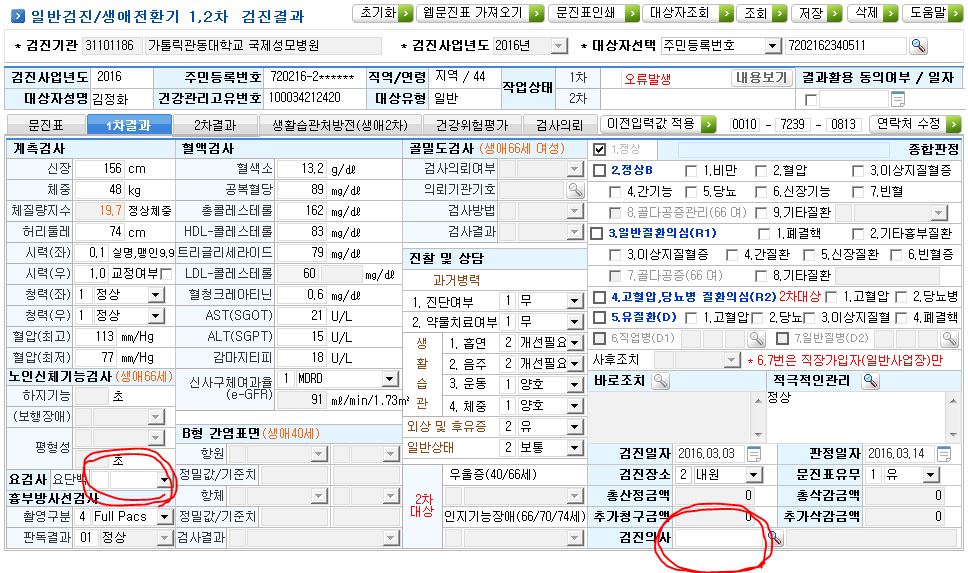968x573 pixels.
Task: Open the 검진장소 내원 dropdown
Action: pos(754,475)
